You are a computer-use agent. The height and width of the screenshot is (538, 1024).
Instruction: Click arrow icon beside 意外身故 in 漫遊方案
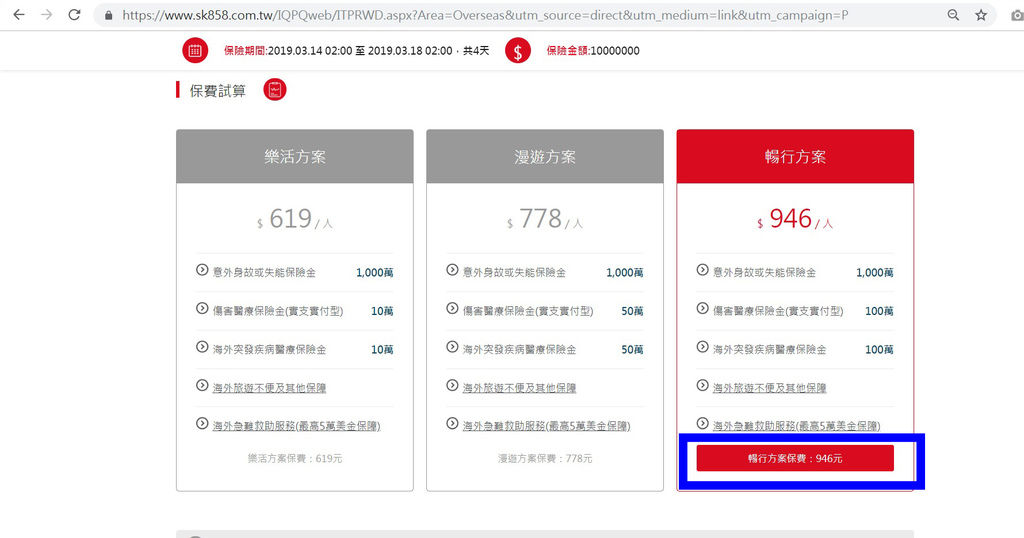(452, 270)
